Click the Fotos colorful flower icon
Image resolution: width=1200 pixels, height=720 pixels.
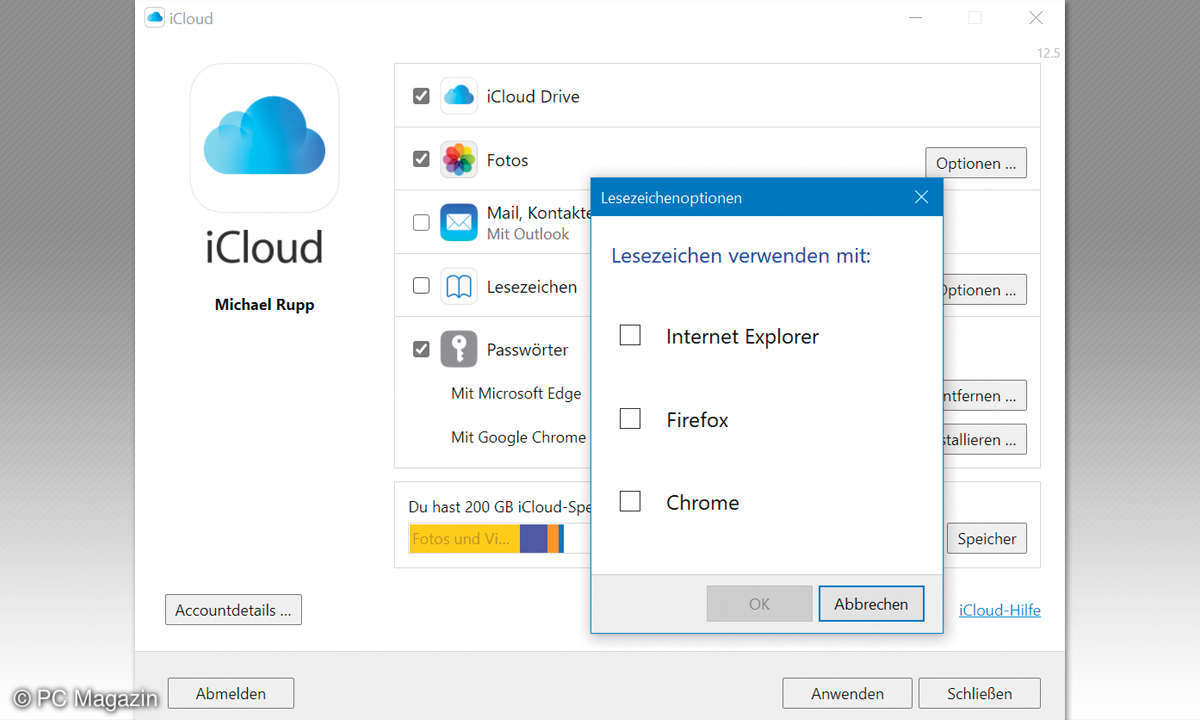click(x=459, y=160)
